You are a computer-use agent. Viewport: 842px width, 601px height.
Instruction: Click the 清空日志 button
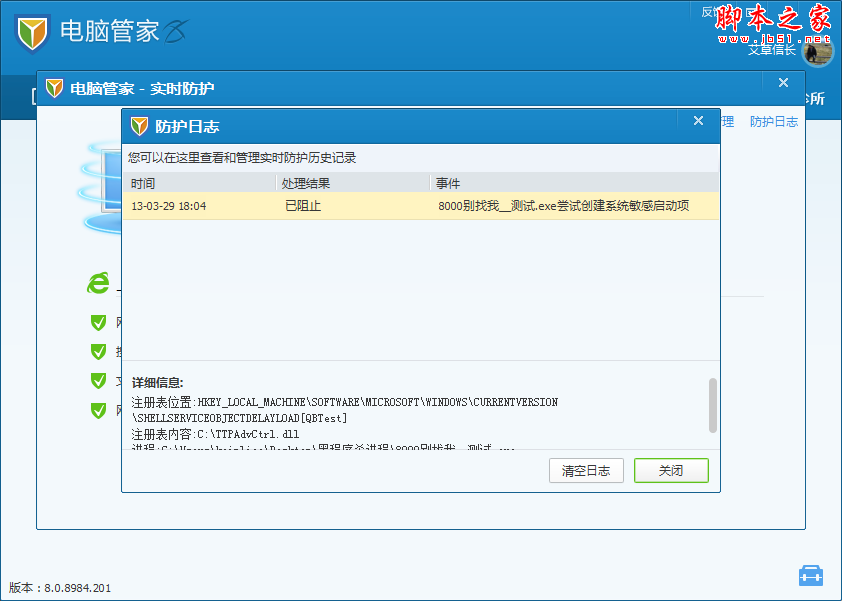[586, 470]
